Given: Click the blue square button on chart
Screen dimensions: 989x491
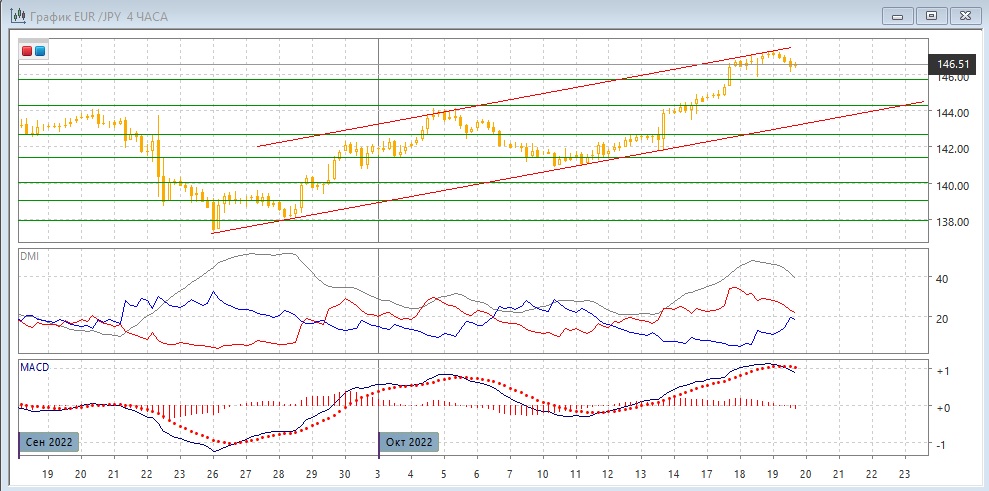Looking at the screenshot, I should [x=40, y=50].
